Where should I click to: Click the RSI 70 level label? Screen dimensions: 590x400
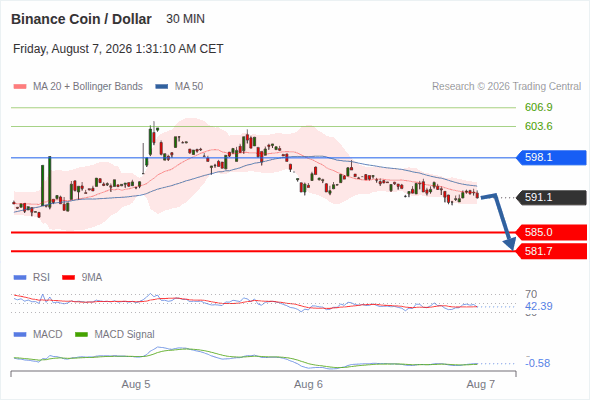(x=531, y=294)
